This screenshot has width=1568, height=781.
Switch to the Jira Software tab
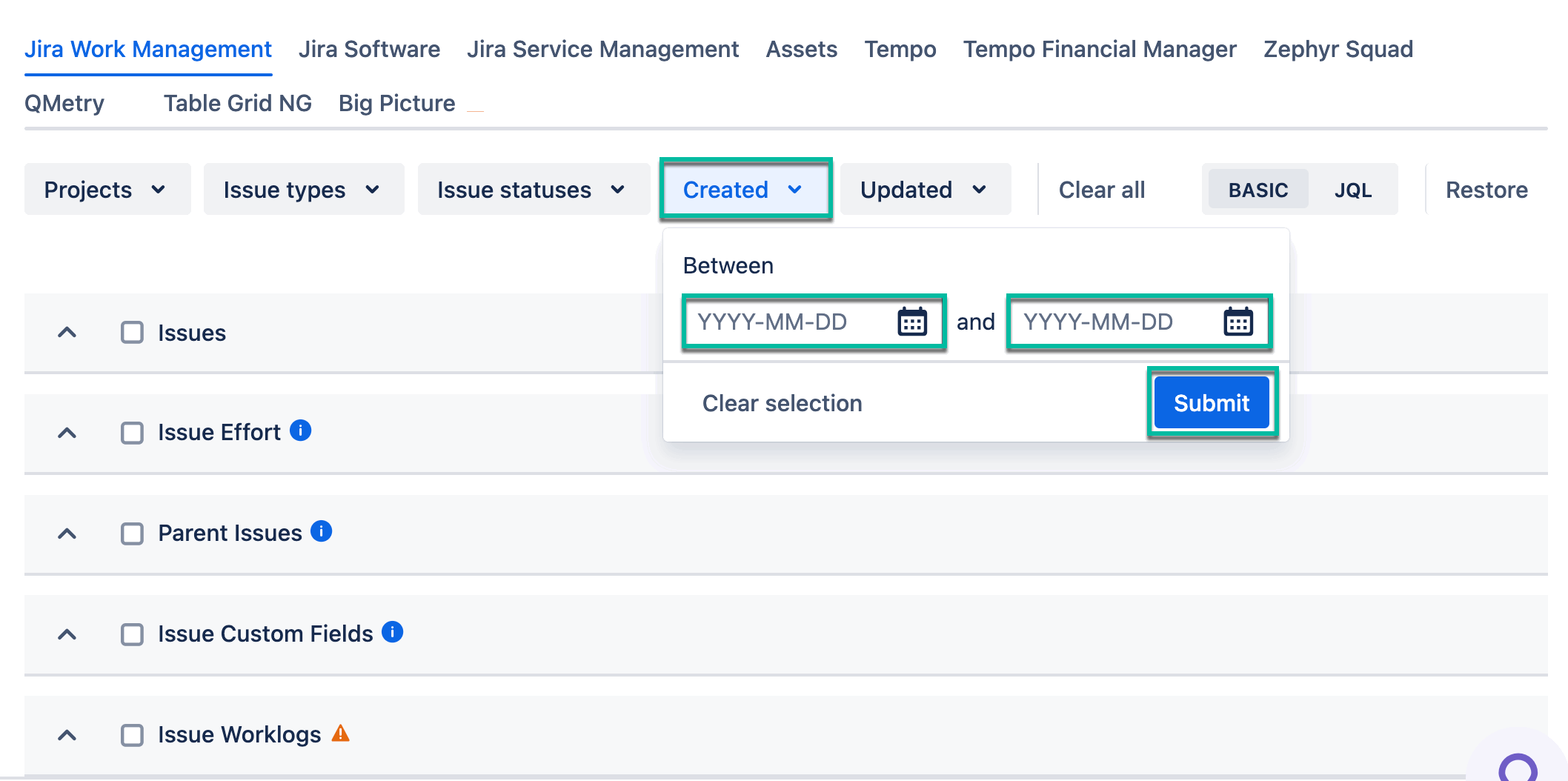[369, 49]
